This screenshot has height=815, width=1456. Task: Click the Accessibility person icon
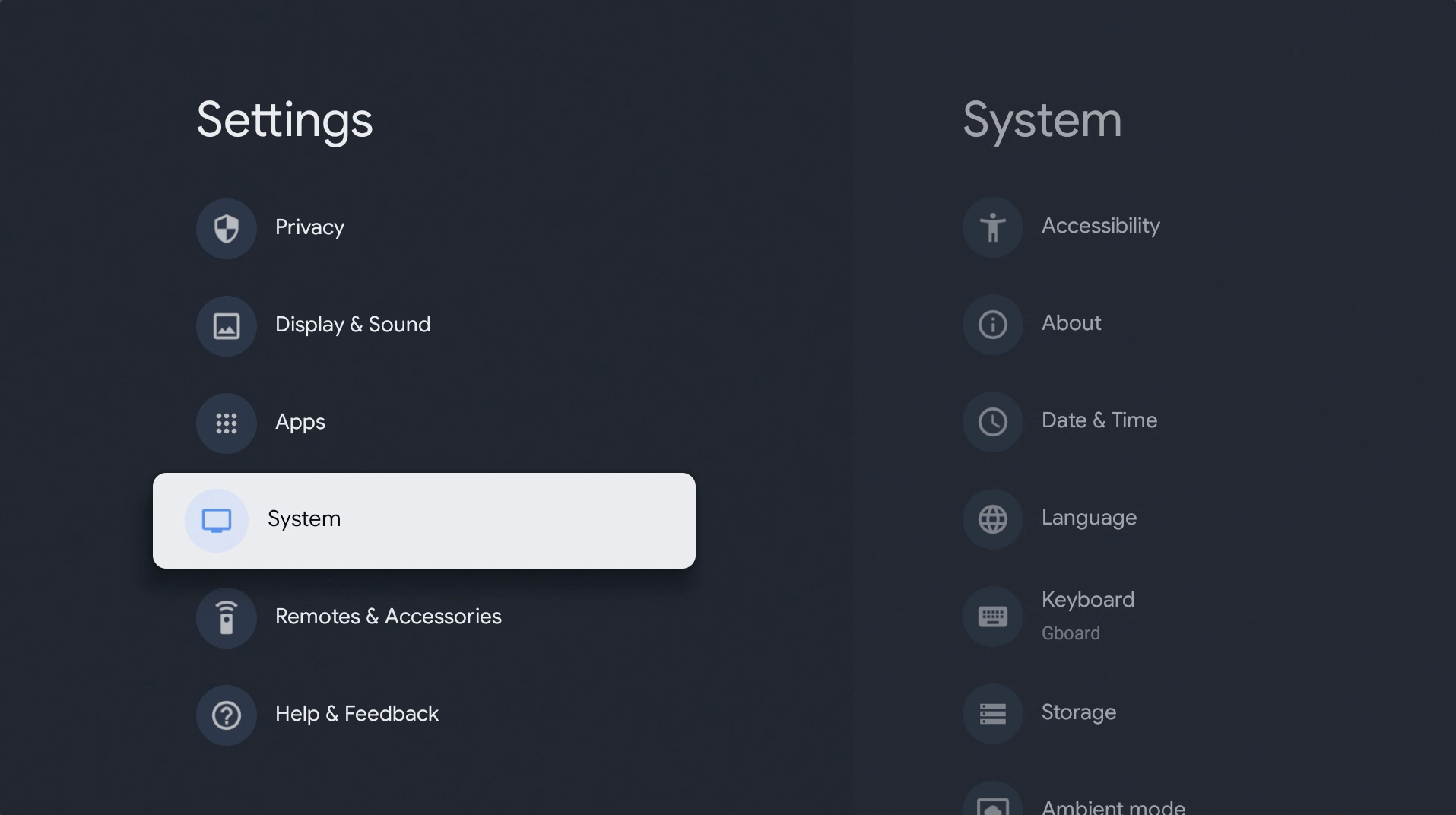pos(991,227)
